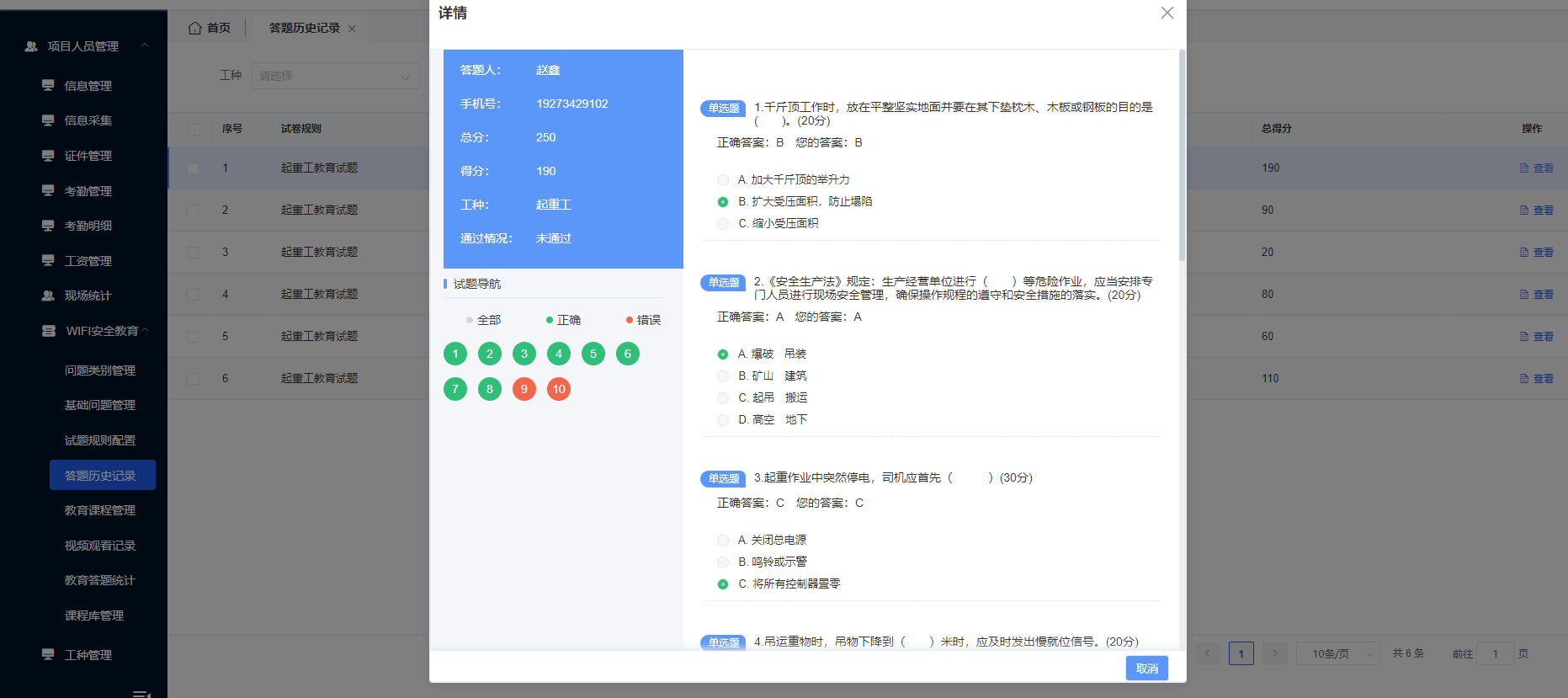The height and width of the screenshot is (698, 1568).
Task: Filter navigator by 错误
Action: tap(644, 320)
